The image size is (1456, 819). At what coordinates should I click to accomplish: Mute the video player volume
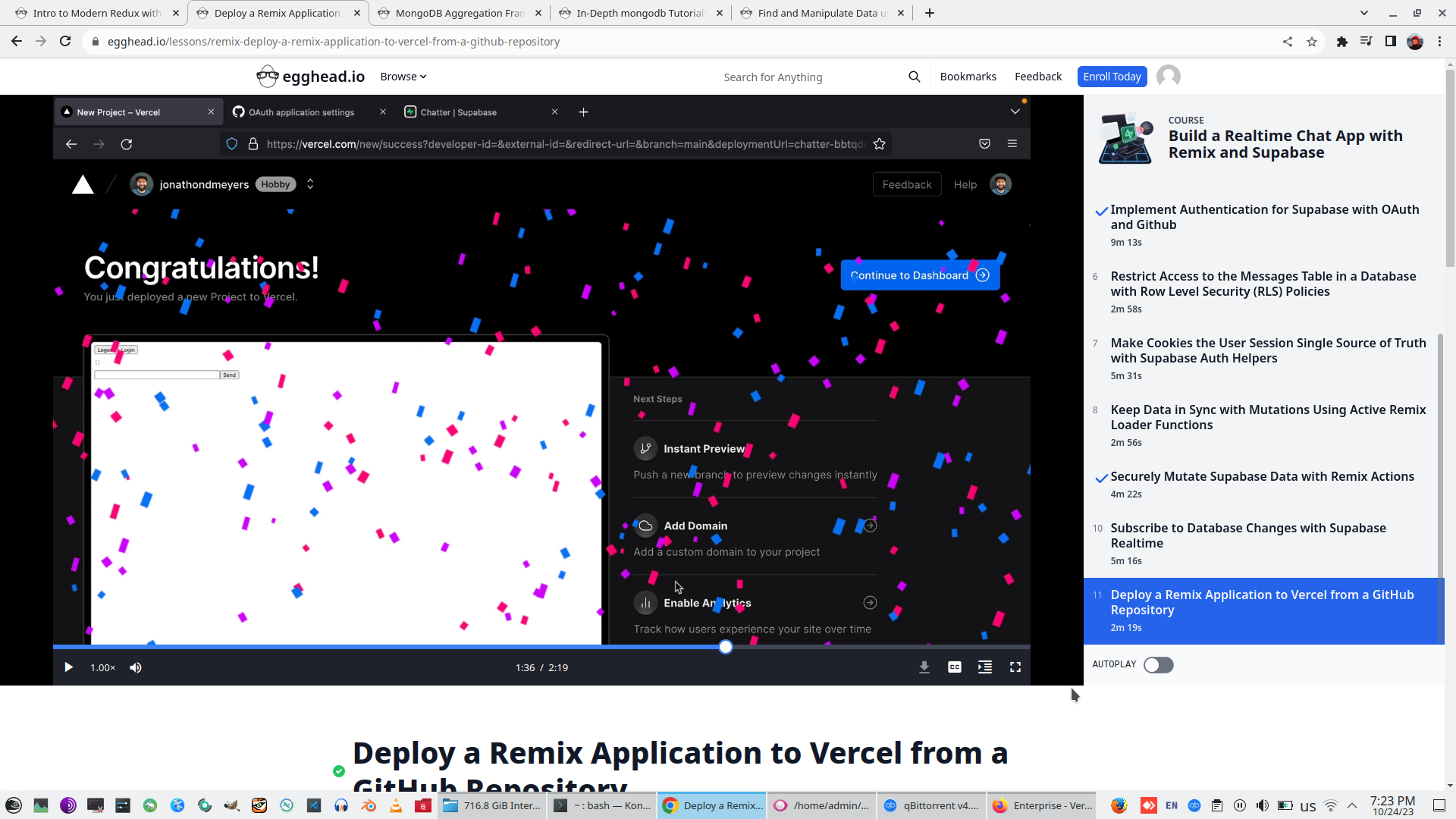[136, 667]
